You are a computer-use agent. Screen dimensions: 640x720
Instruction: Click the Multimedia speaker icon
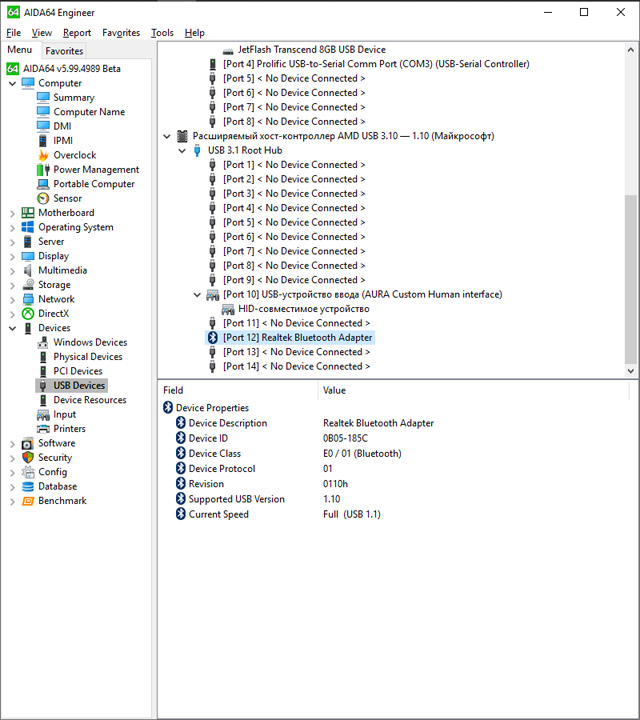[28, 270]
